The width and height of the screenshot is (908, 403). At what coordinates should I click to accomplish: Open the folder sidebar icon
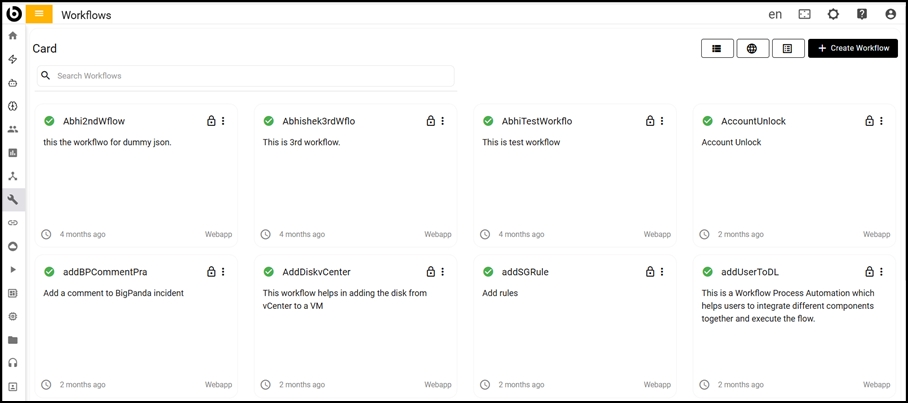click(x=13, y=340)
